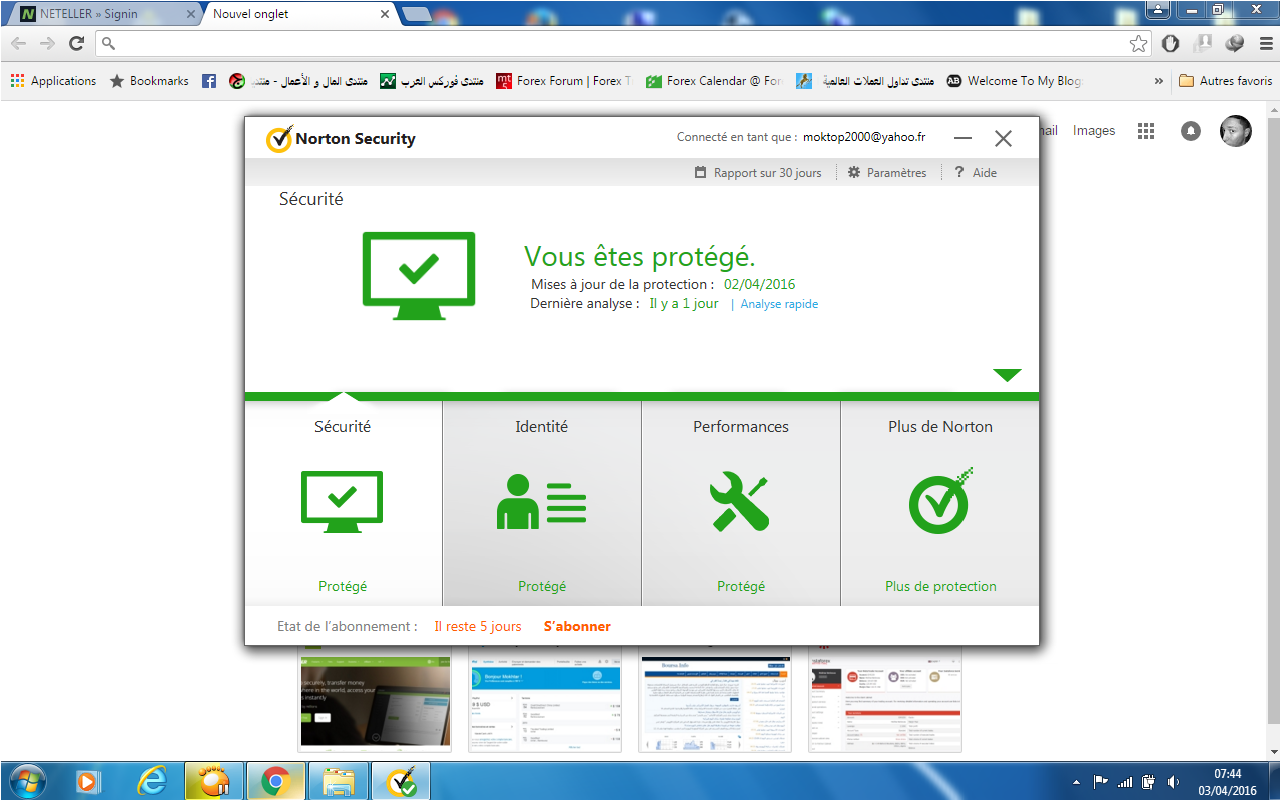This screenshot has height=800, width=1280.
Task: Expand hidden bookmarks with double chevron
Action: (x=1159, y=81)
